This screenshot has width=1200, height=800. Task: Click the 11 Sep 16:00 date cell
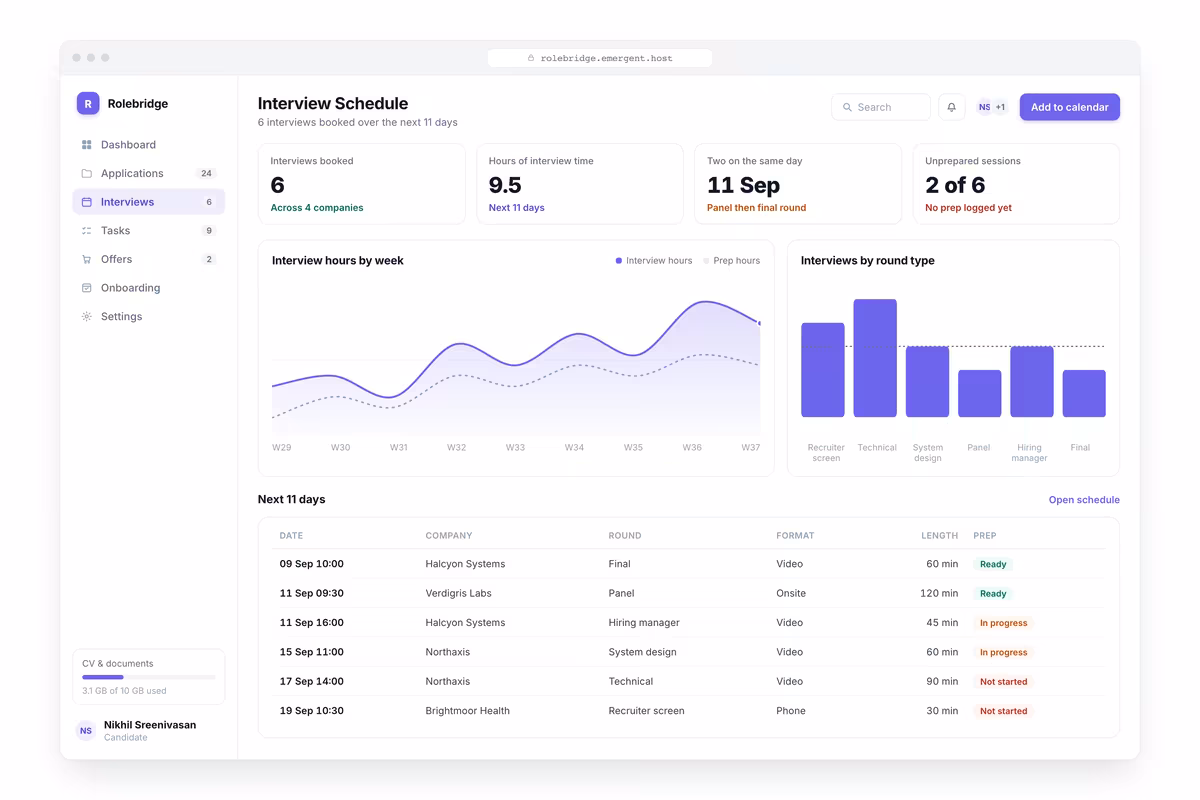tap(312, 623)
